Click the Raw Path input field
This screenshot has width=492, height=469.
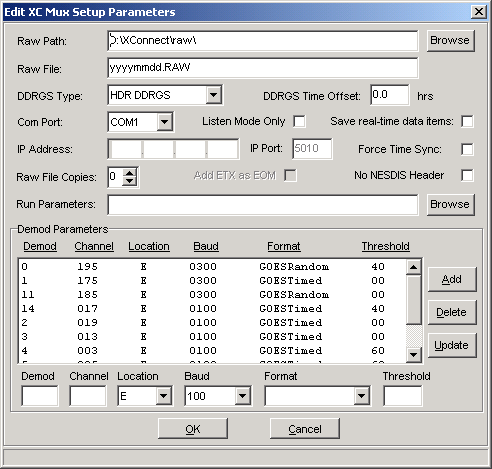click(x=263, y=41)
